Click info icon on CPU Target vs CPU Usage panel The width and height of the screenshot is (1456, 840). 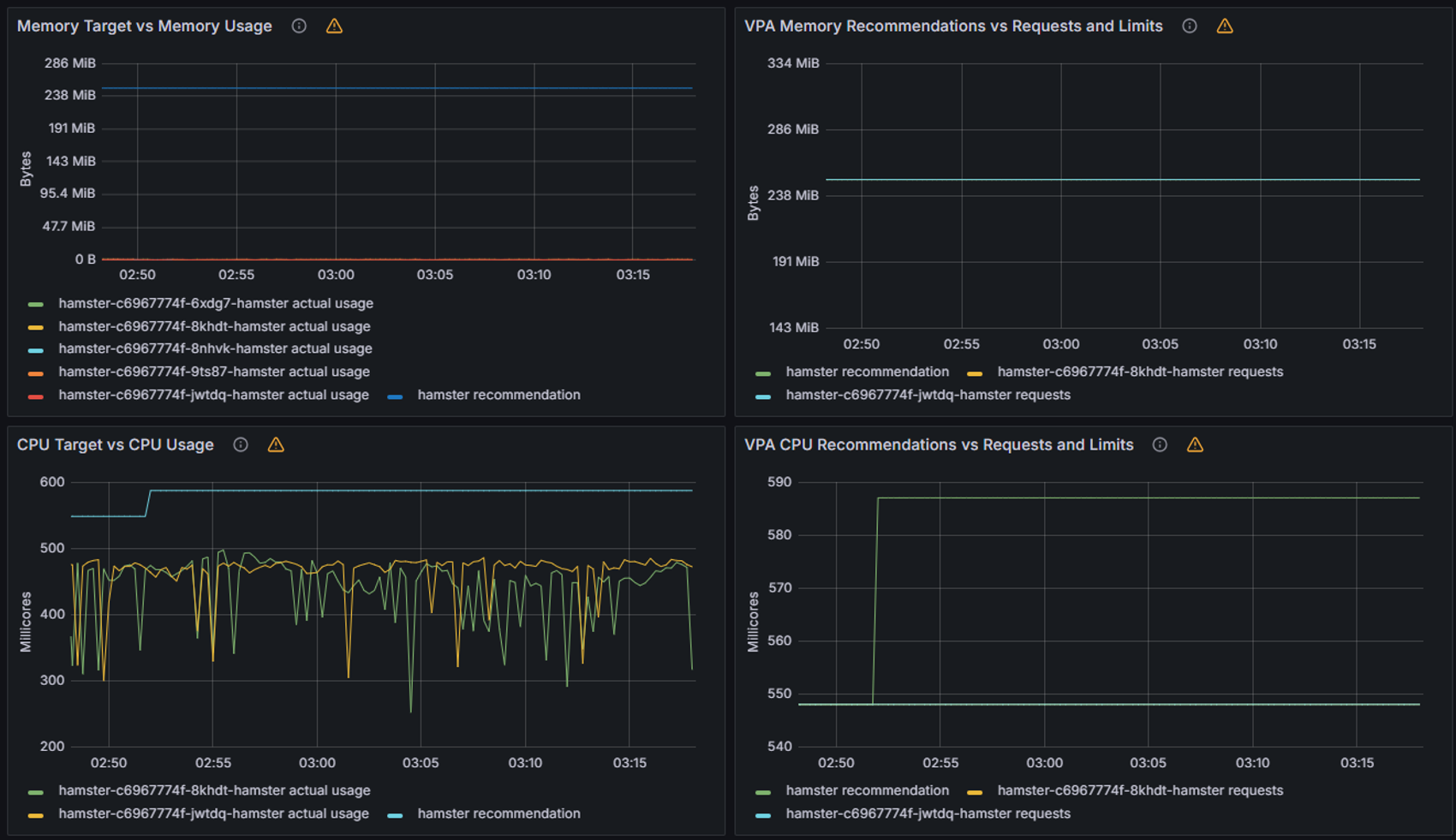pos(241,444)
